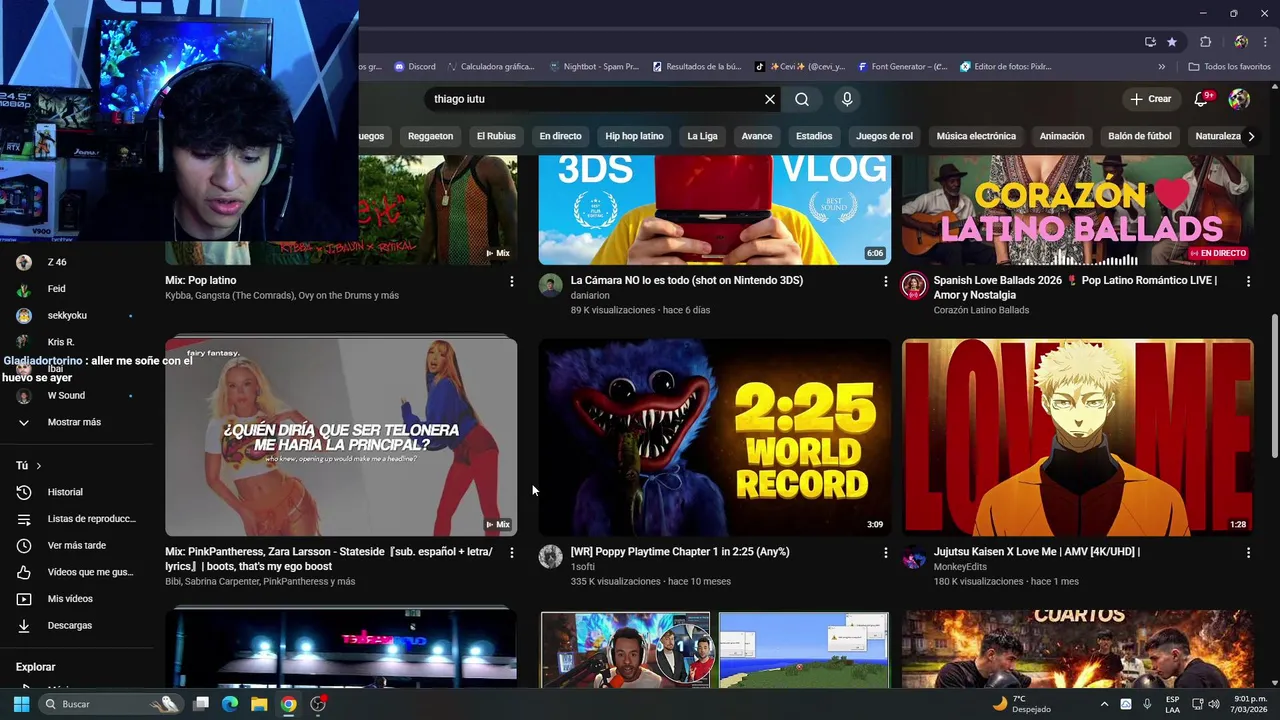
Task: Open Todos los favoritos folder
Action: click(x=1229, y=67)
